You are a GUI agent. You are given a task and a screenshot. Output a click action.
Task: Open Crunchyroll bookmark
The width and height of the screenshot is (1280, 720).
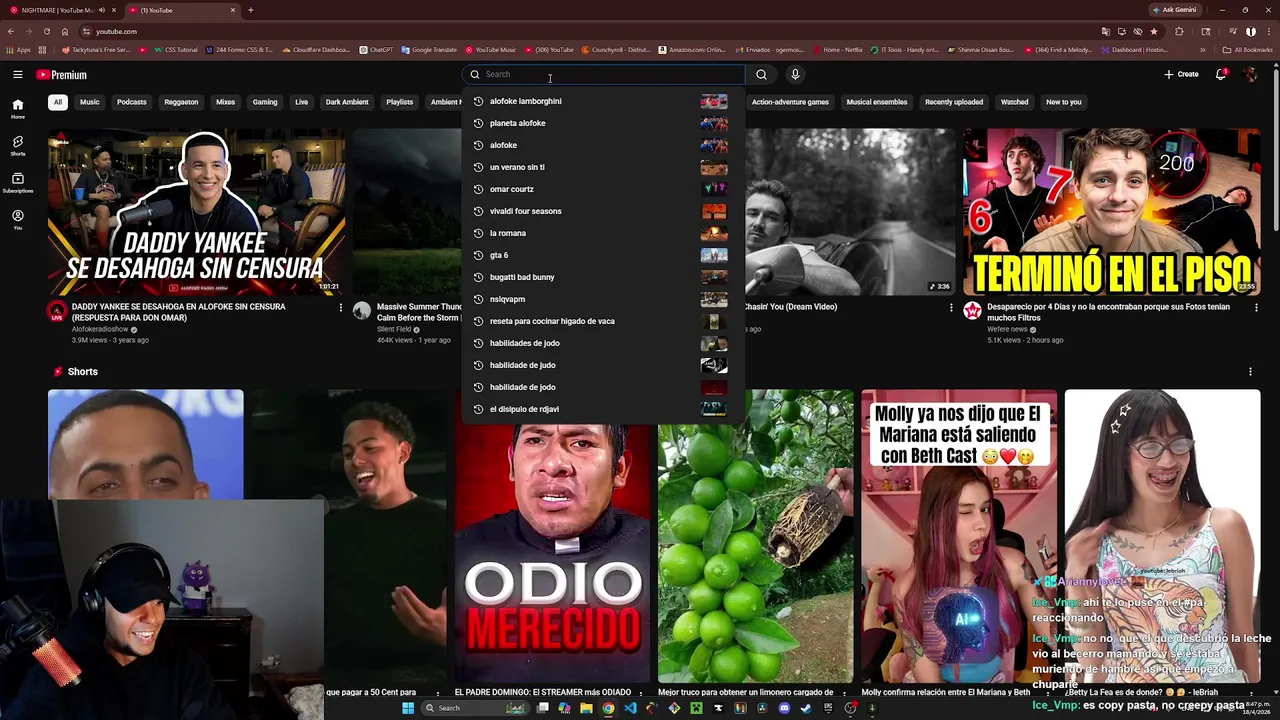pyautogui.click(x=618, y=50)
